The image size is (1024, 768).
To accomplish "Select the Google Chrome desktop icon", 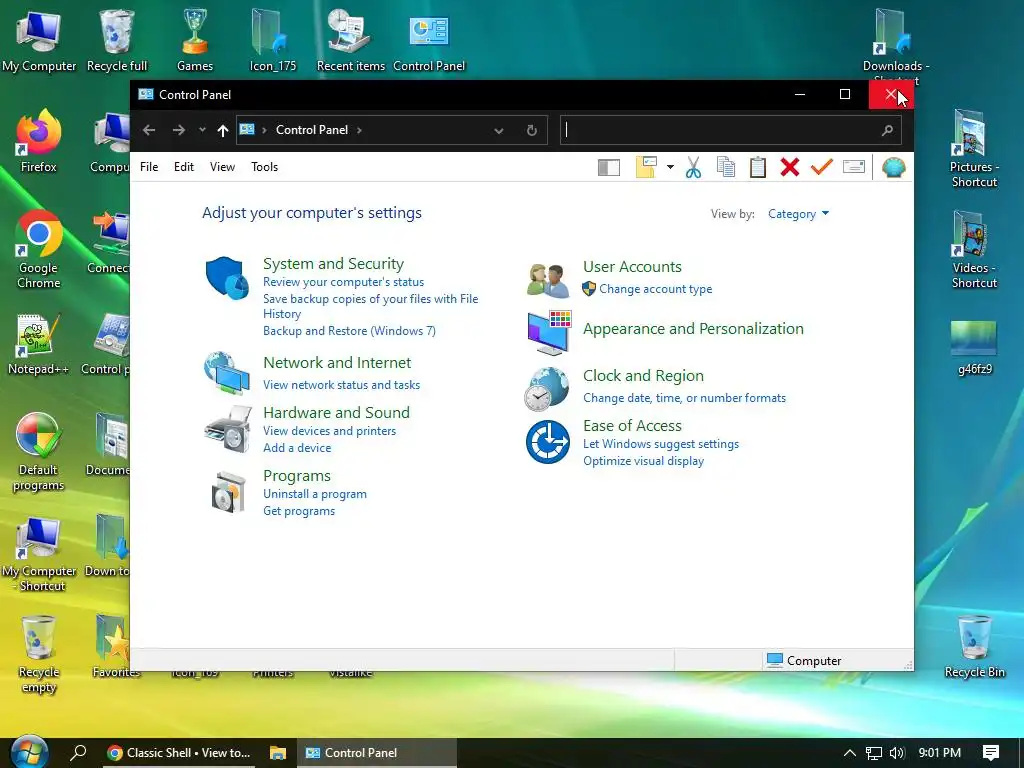I will [39, 249].
